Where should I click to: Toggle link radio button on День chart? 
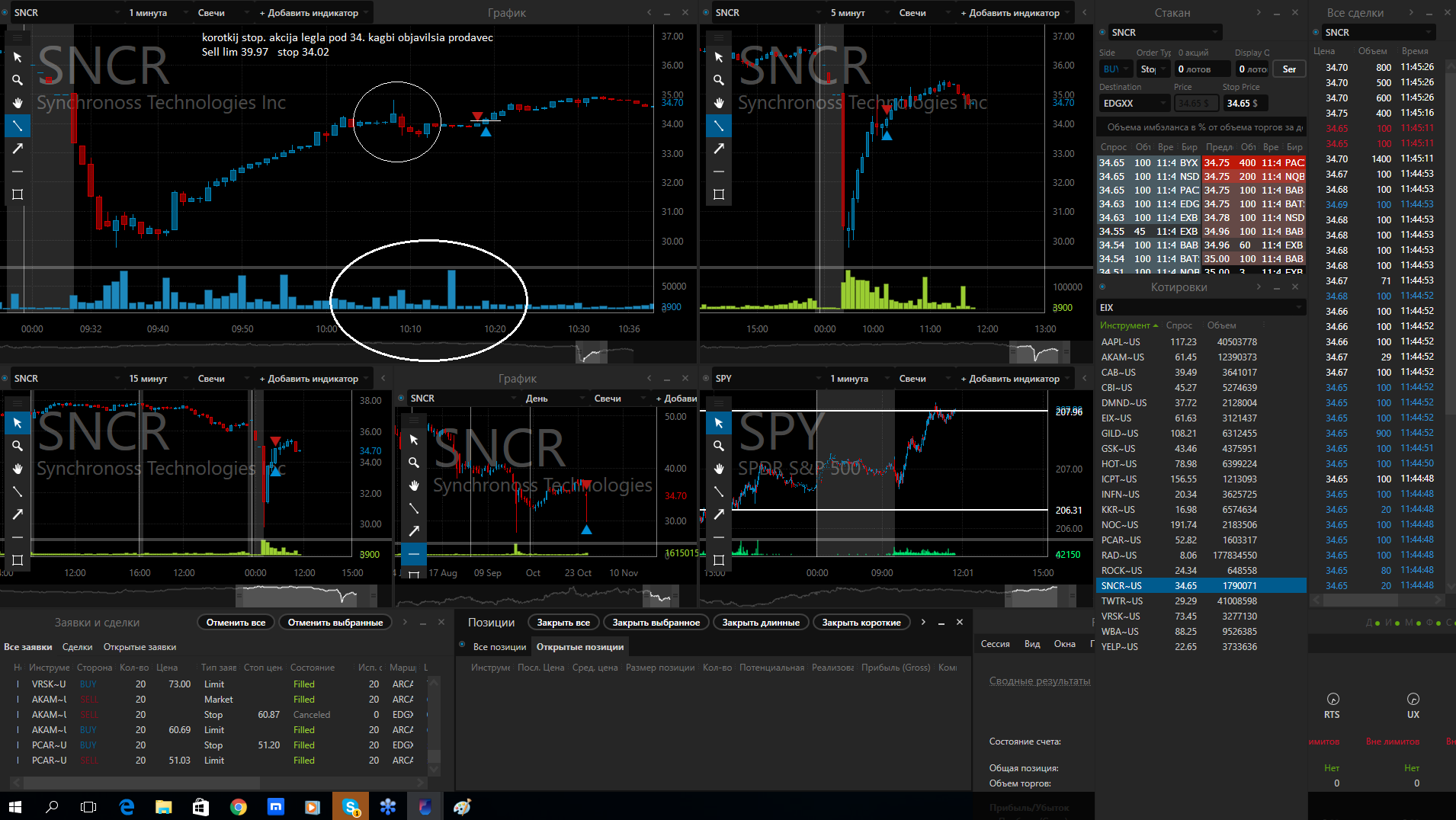(401, 398)
